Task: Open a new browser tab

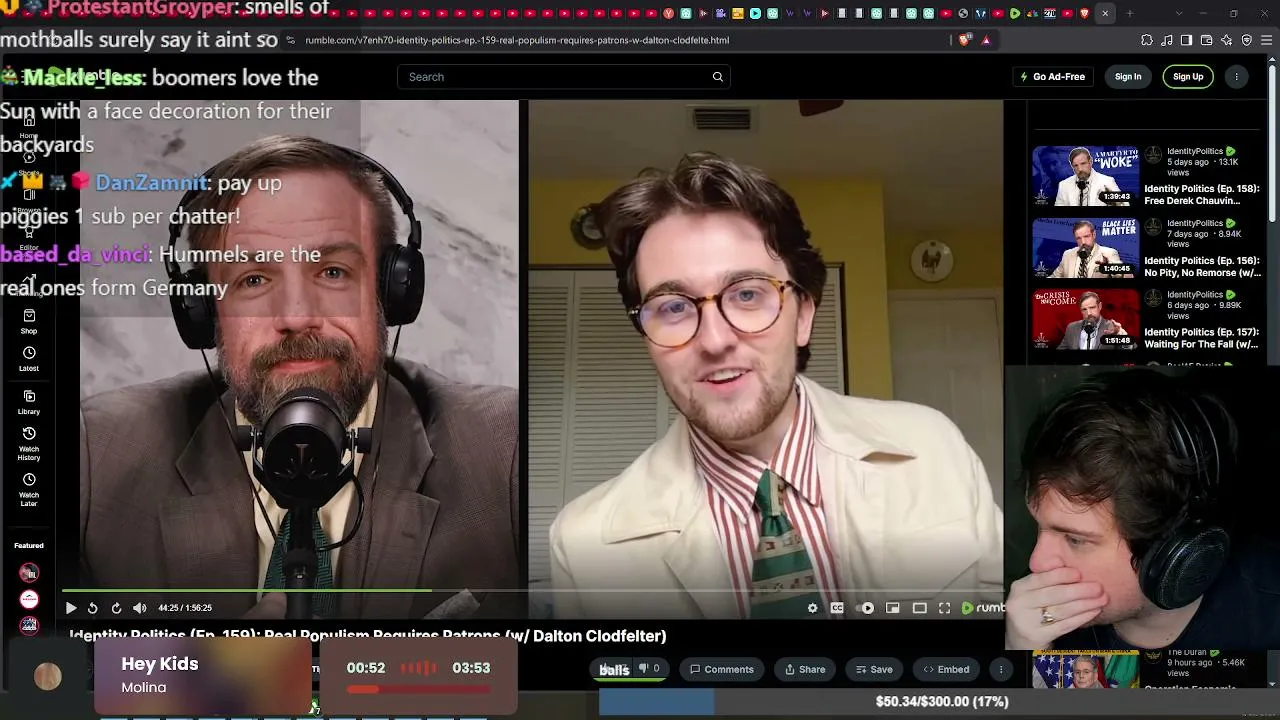Action: point(1130,13)
